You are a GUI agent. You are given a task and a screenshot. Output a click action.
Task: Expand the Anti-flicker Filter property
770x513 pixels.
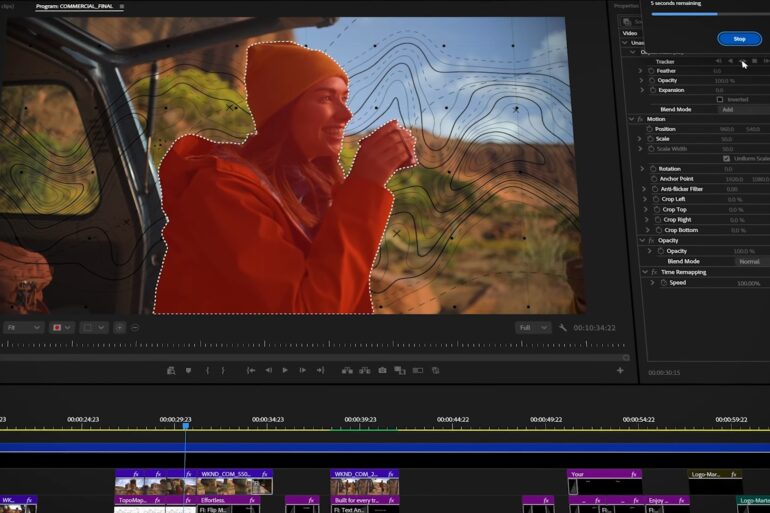tap(645, 189)
